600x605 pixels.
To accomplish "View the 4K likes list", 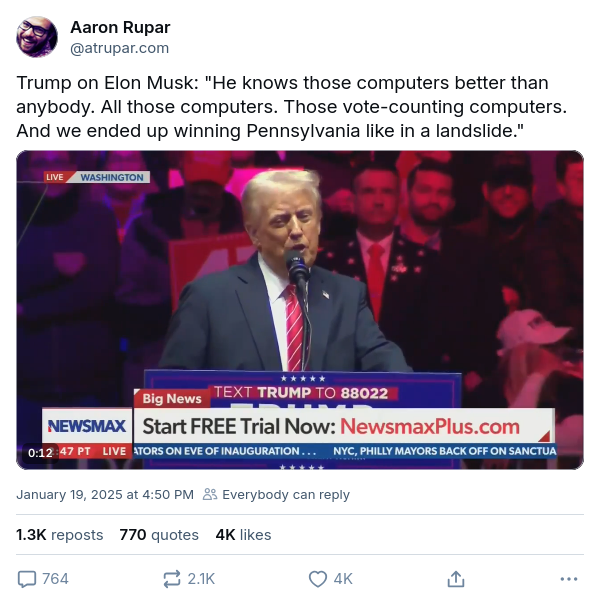I will 243,535.
